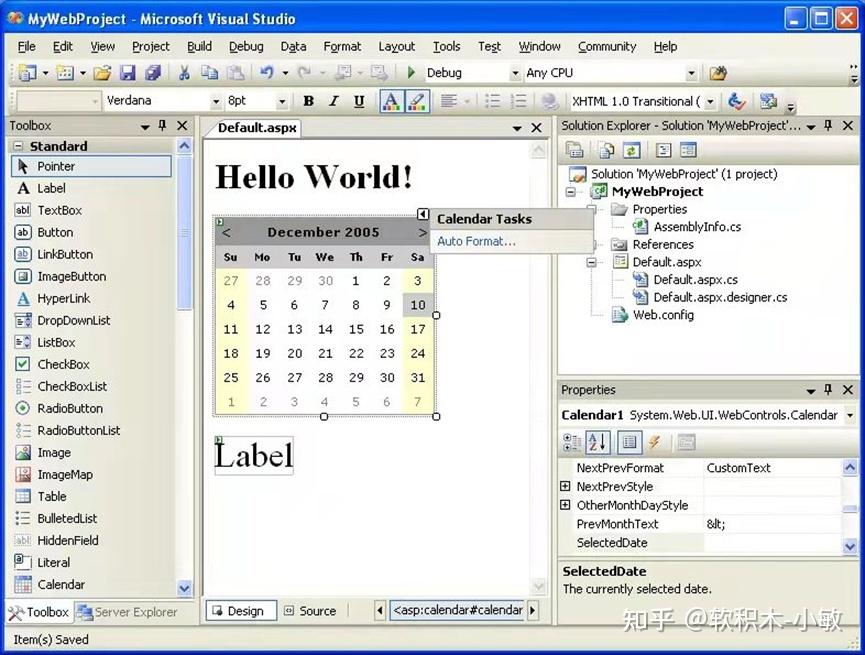Change the foreground color with the A swatch
The width and height of the screenshot is (865, 655).
tap(390, 101)
